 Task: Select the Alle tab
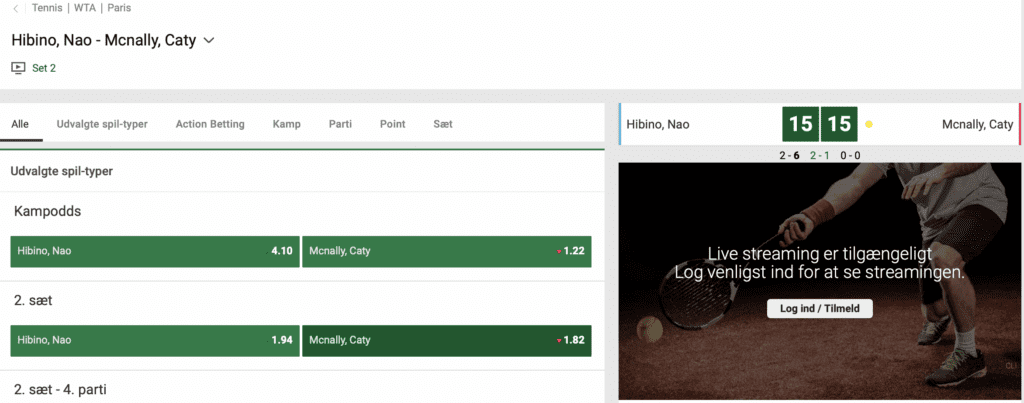(x=20, y=124)
